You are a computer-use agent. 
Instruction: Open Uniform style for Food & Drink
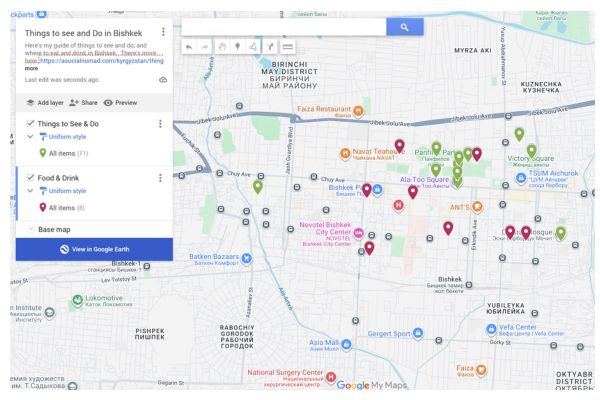pyautogui.click(x=63, y=191)
